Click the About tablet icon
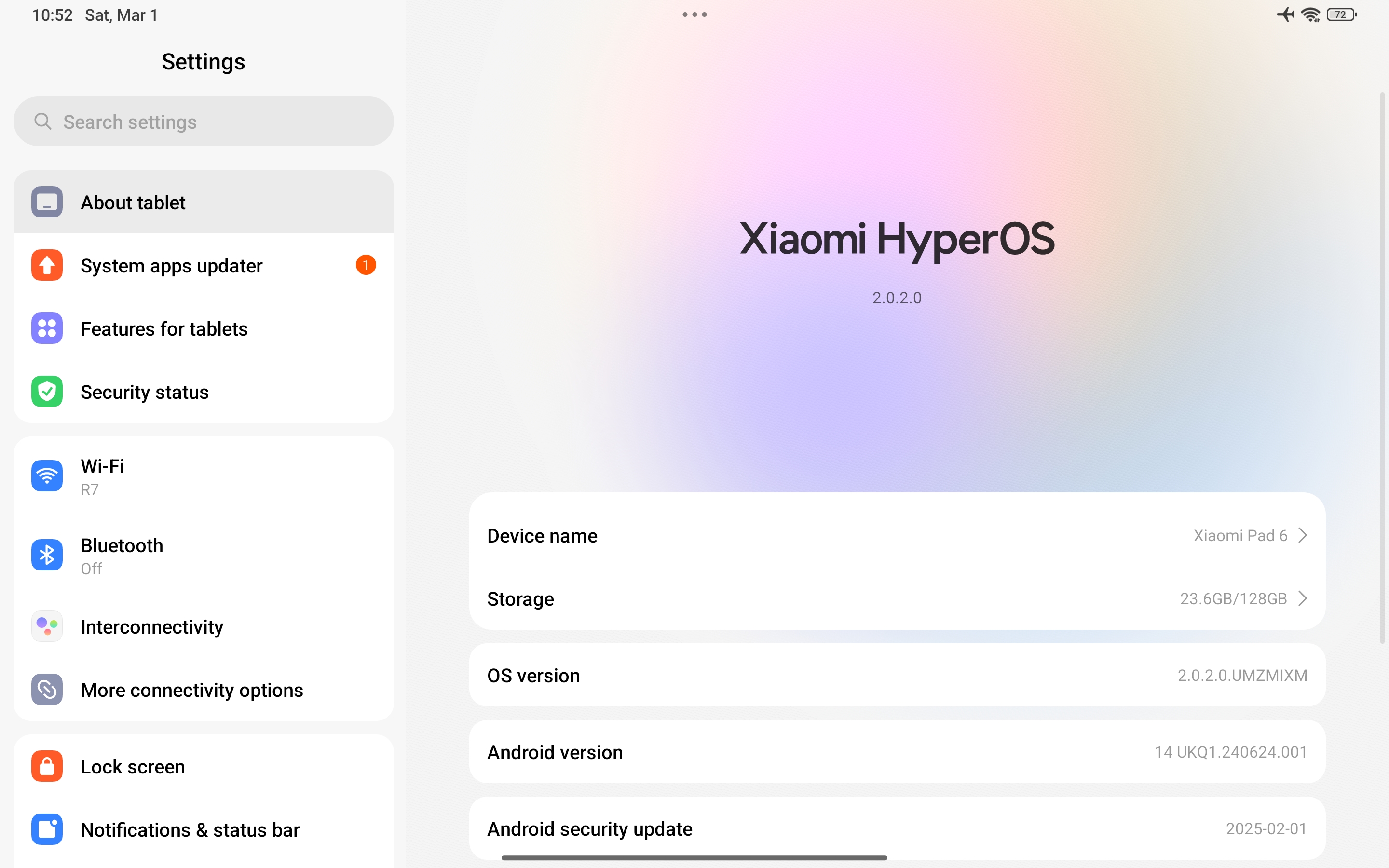The height and width of the screenshot is (868, 1389). pyautogui.click(x=47, y=202)
